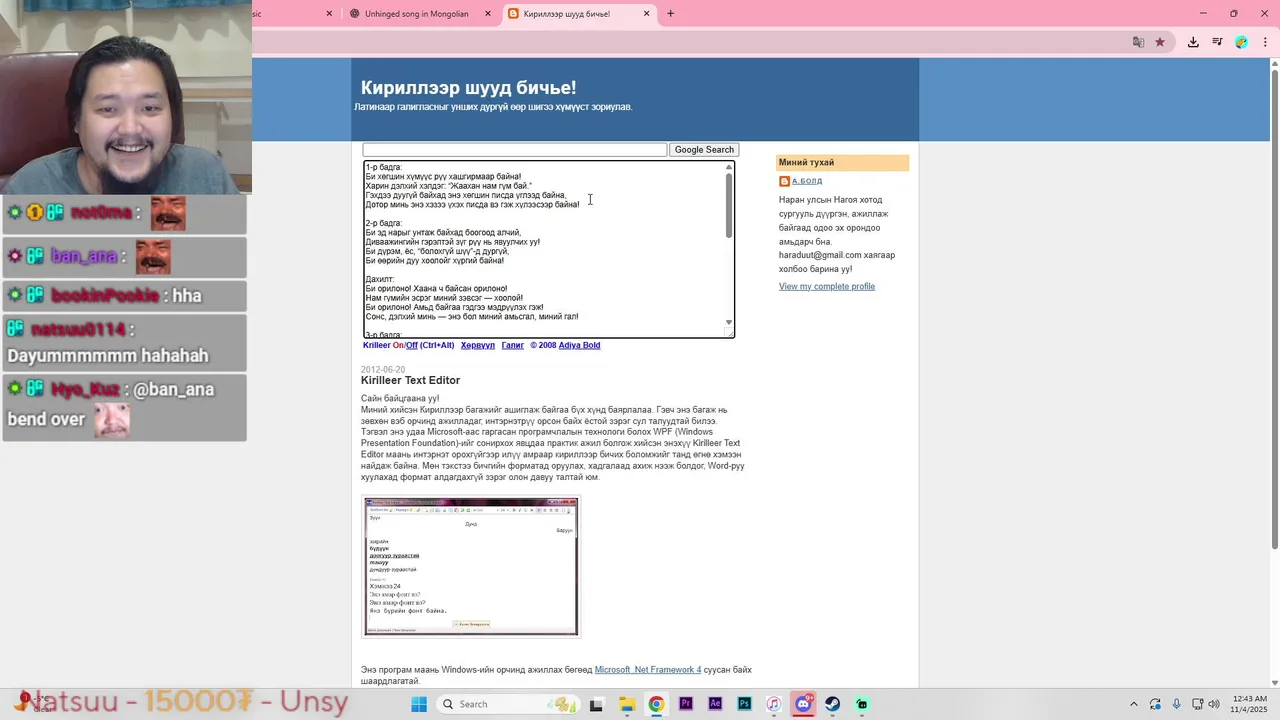Open a new tab with plus button

(x=670, y=14)
